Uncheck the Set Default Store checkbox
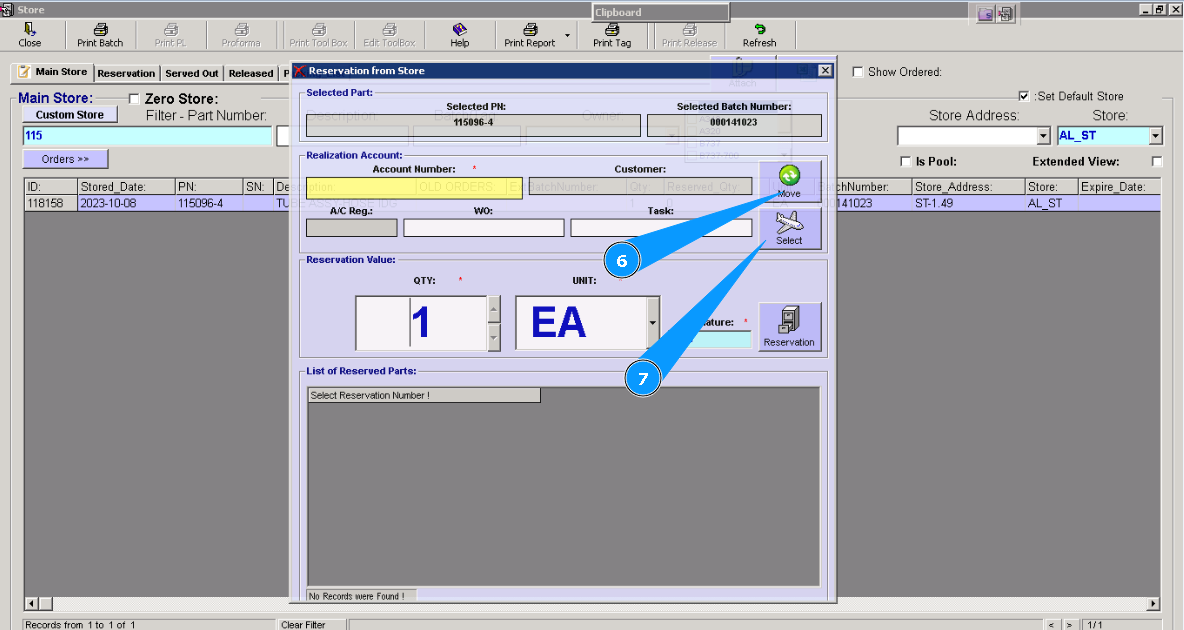 click(x=1023, y=96)
